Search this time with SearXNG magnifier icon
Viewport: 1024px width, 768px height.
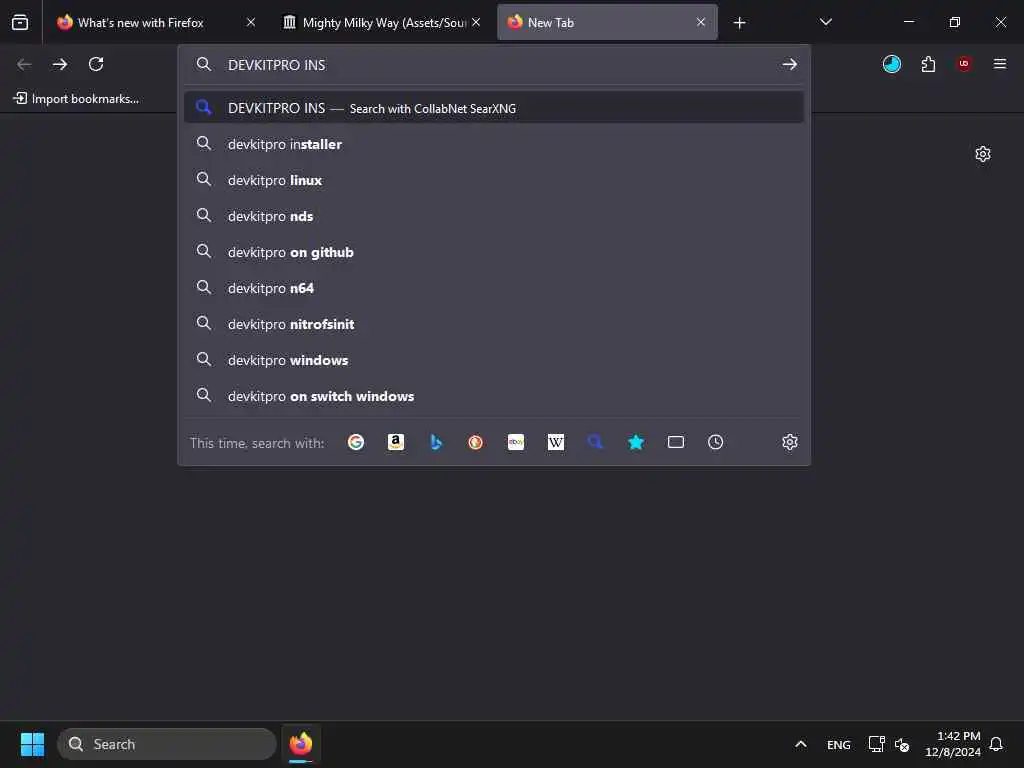596,442
